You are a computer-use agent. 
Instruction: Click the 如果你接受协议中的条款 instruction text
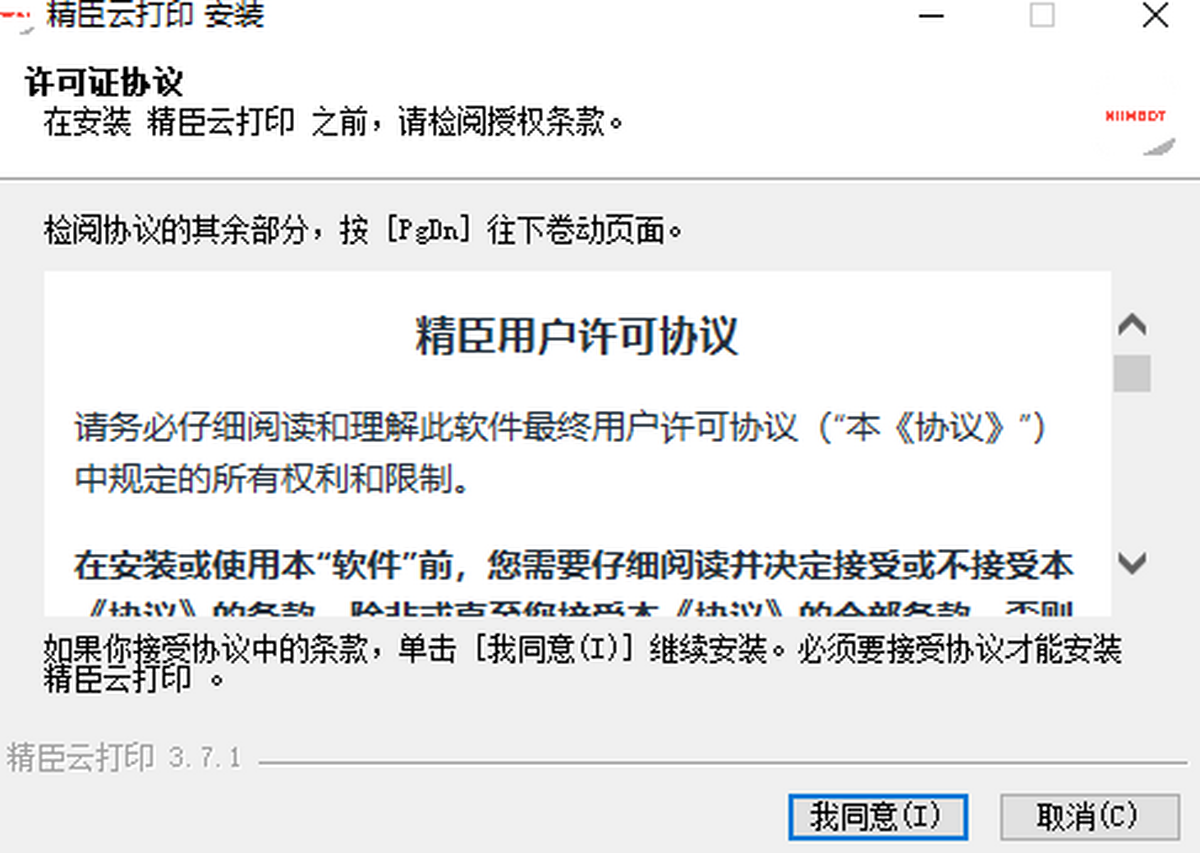point(582,663)
